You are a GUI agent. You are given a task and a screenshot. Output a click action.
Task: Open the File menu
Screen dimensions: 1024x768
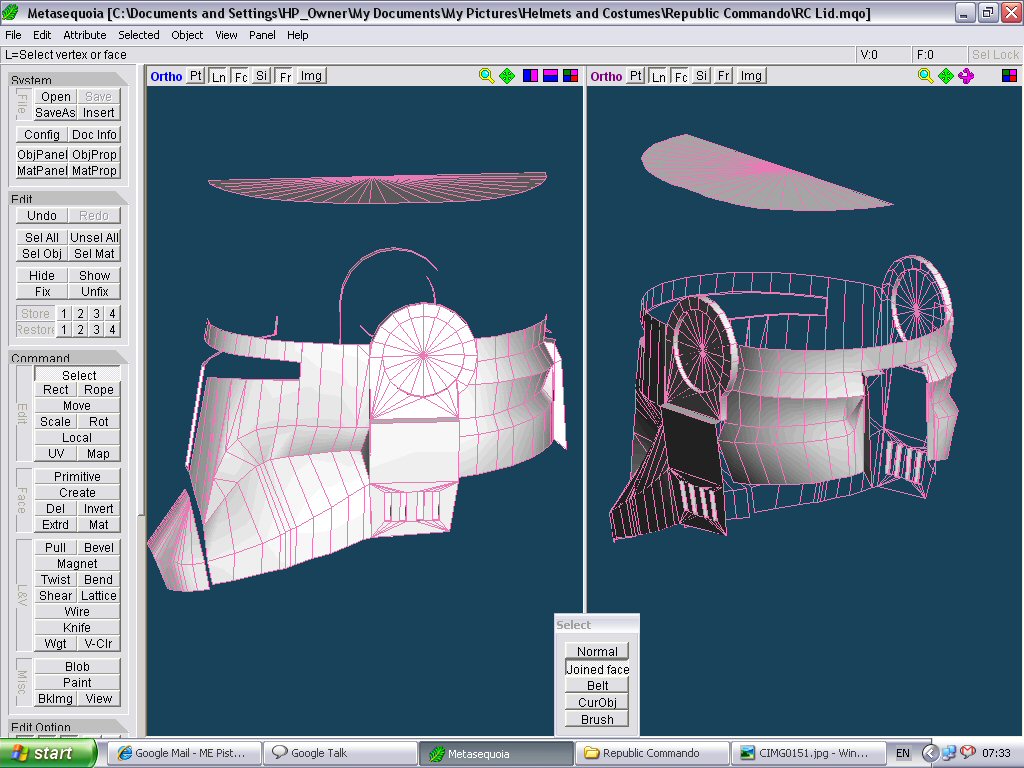point(13,35)
